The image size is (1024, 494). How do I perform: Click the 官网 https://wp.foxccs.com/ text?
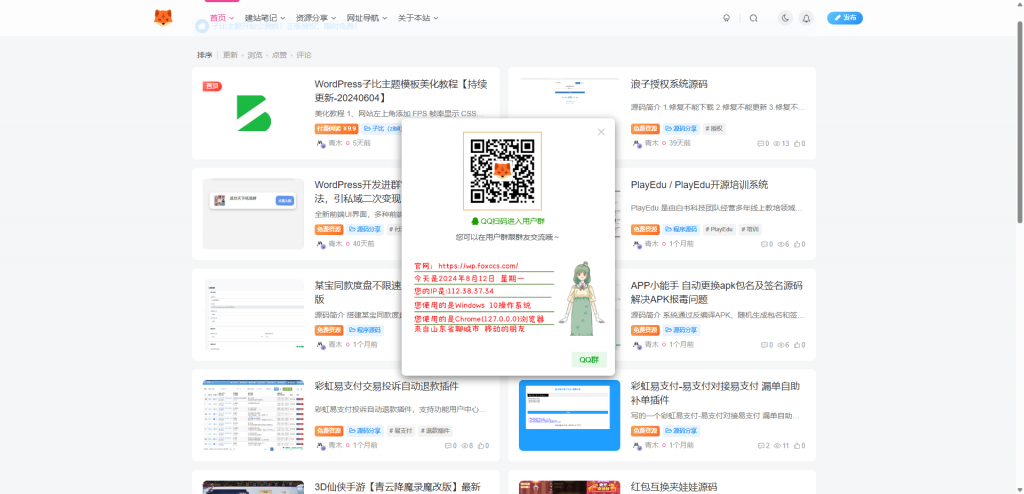466,266
